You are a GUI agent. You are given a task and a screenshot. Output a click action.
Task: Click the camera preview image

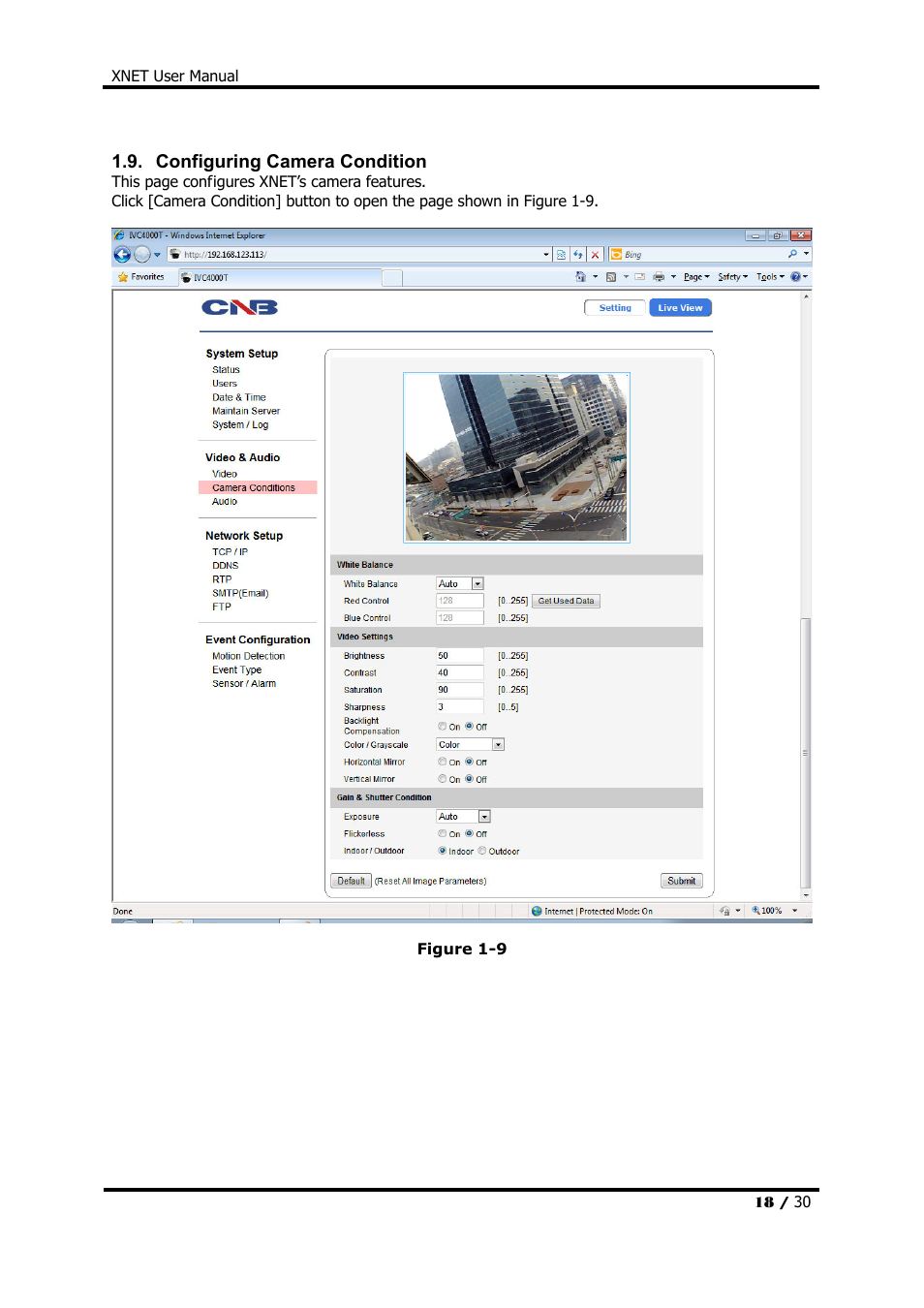[x=516, y=457]
